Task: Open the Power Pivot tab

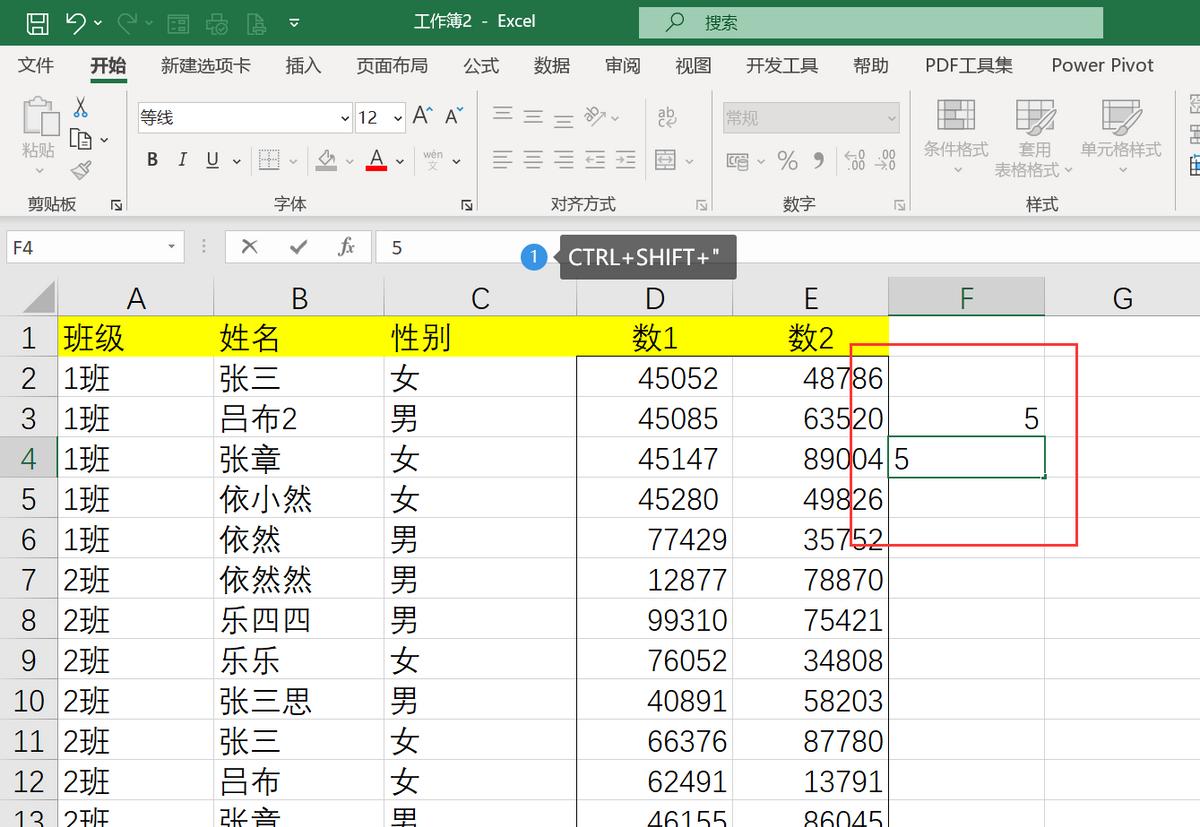Action: click(x=1102, y=65)
